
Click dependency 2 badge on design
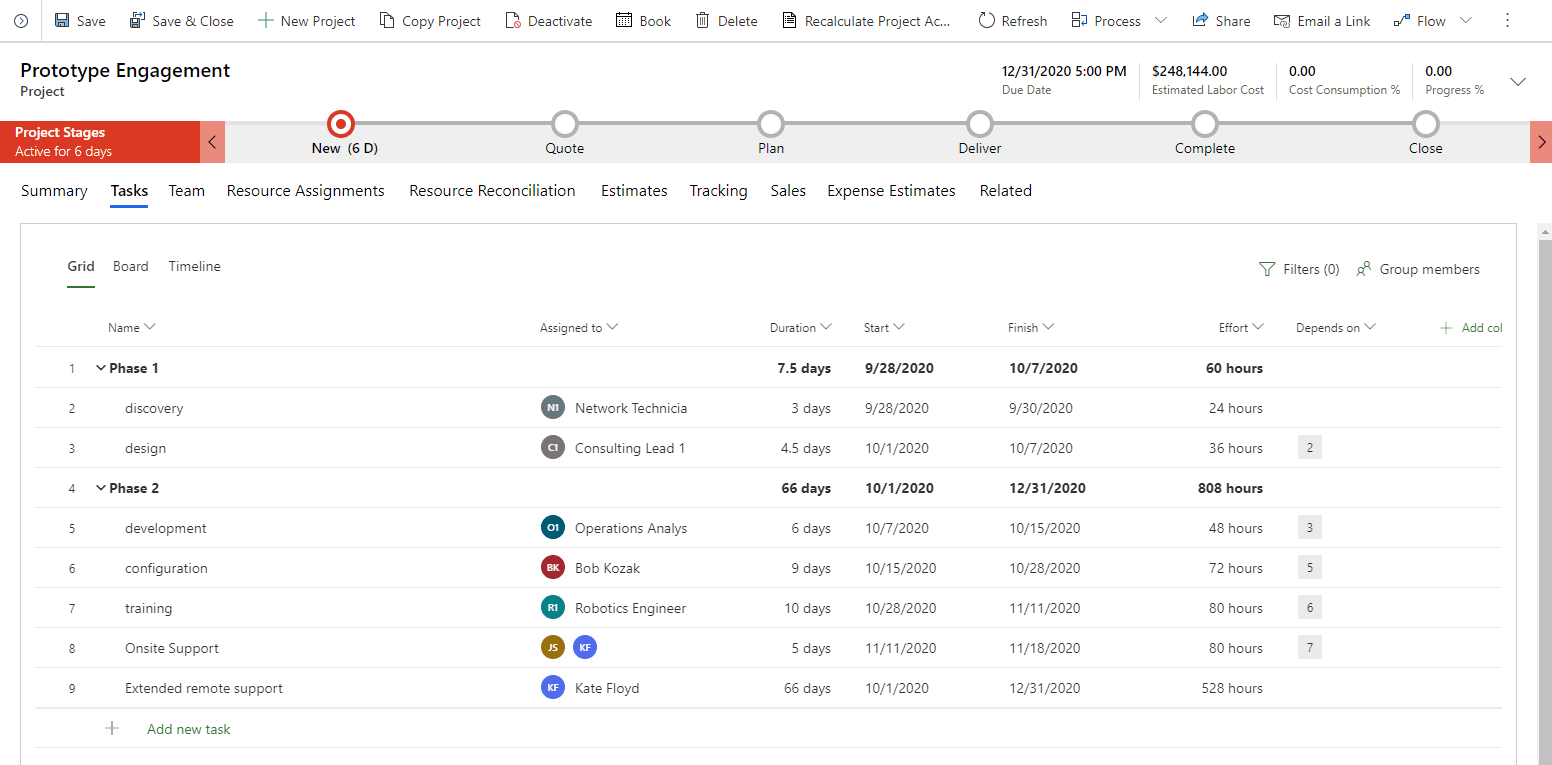pos(1310,448)
